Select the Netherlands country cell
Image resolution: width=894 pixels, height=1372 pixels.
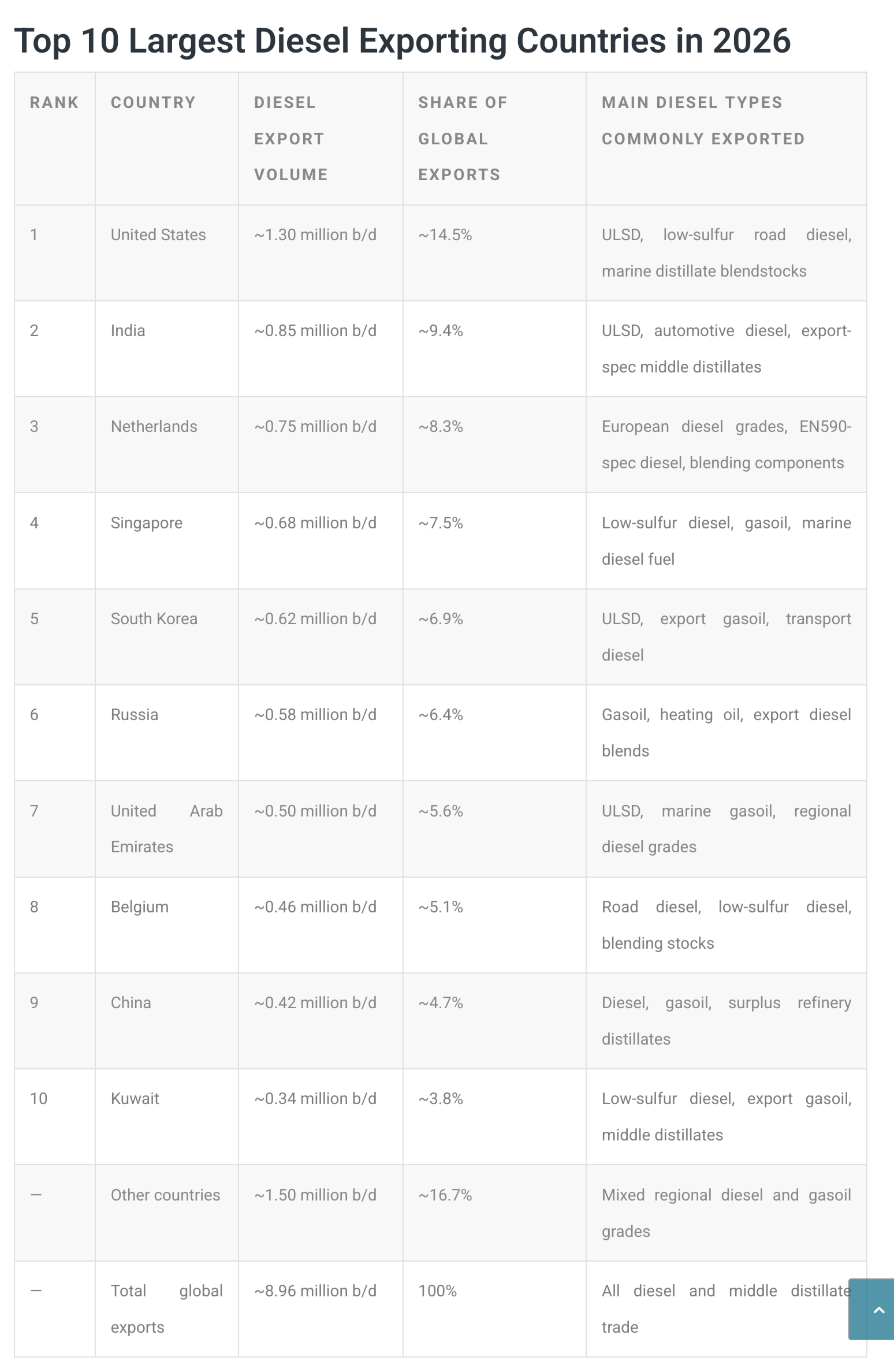(x=154, y=427)
